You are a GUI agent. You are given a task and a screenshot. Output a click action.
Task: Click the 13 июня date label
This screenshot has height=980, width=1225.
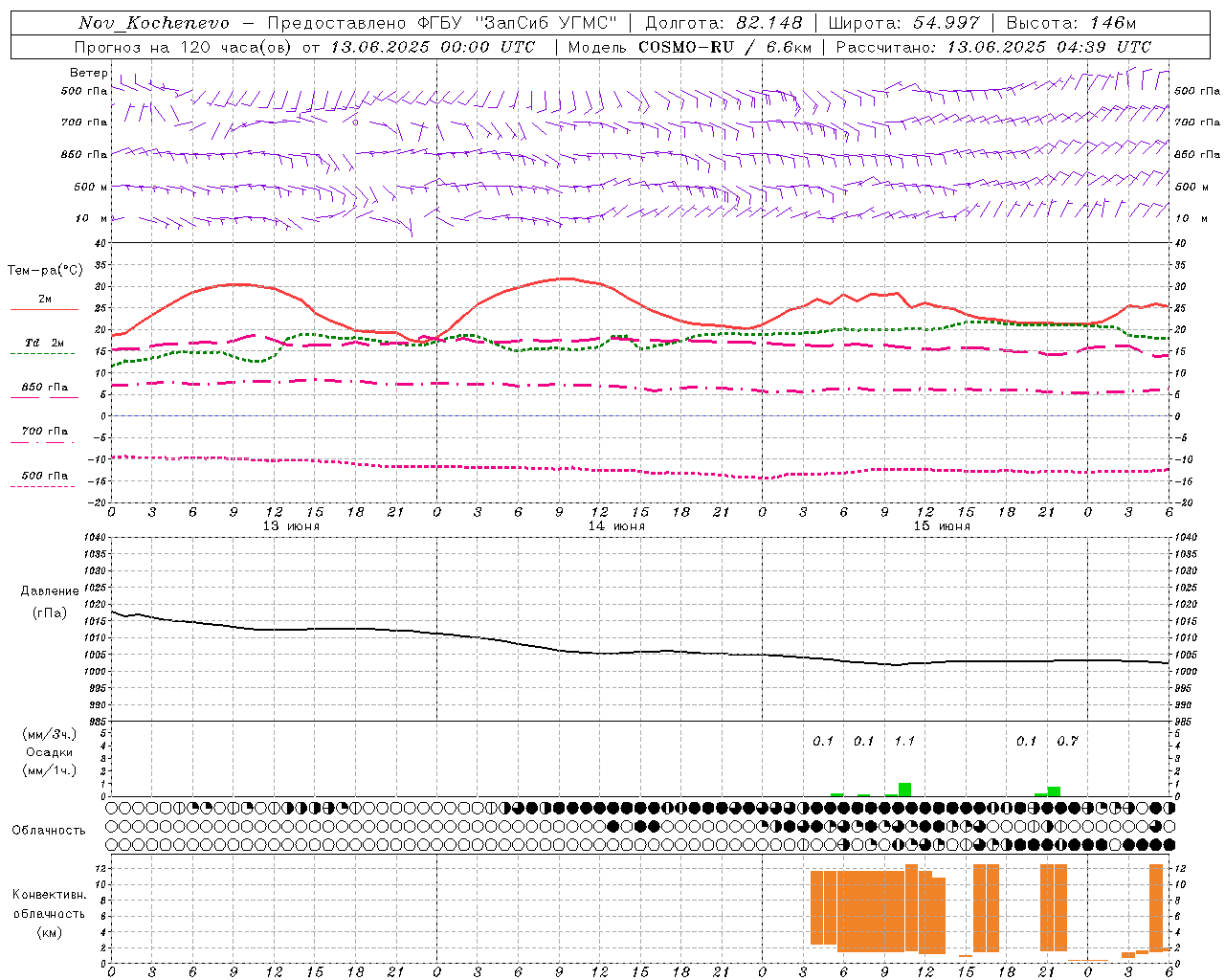point(291,526)
